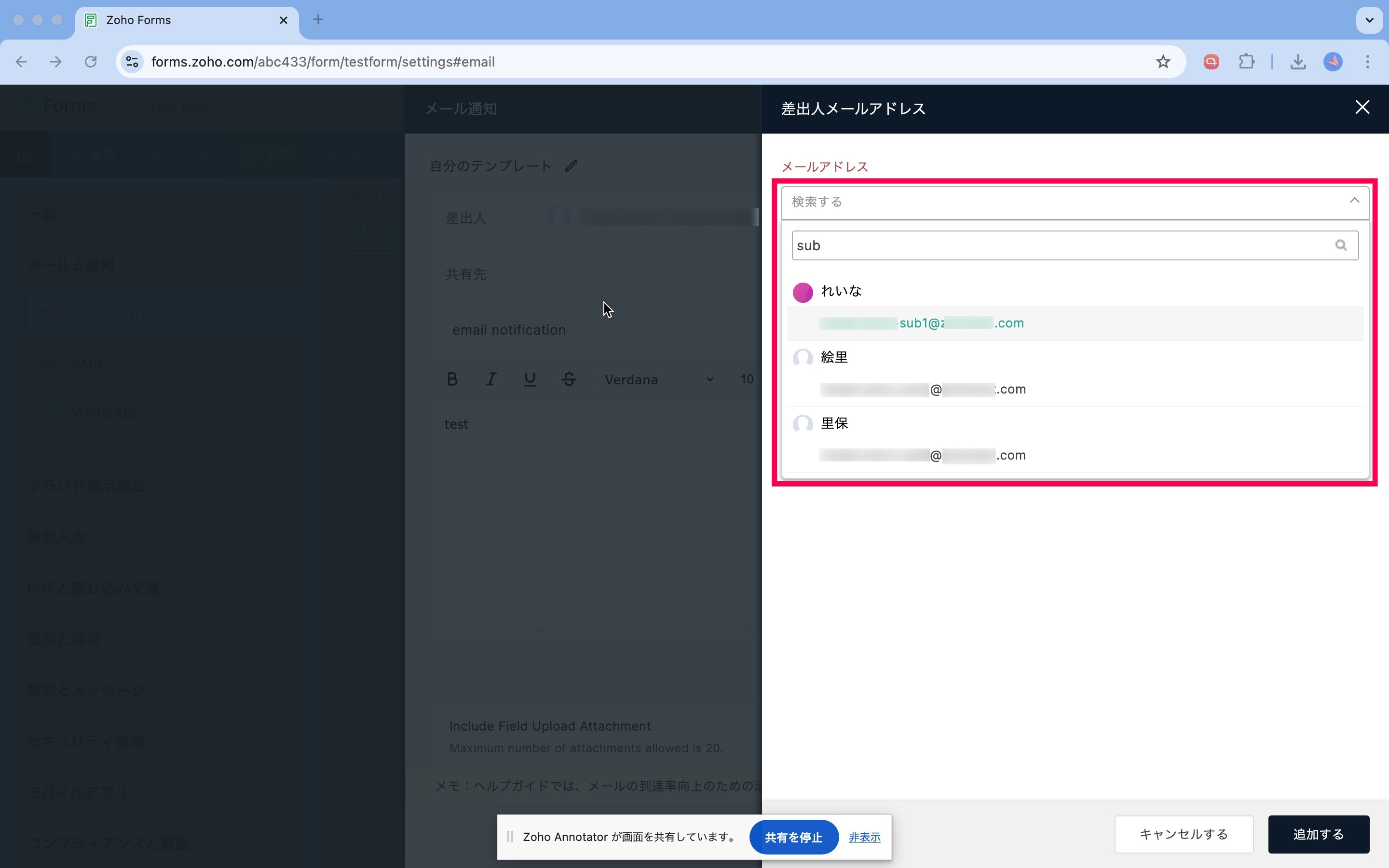
Task: Toggle italic formatting in editor
Action: click(x=491, y=379)
